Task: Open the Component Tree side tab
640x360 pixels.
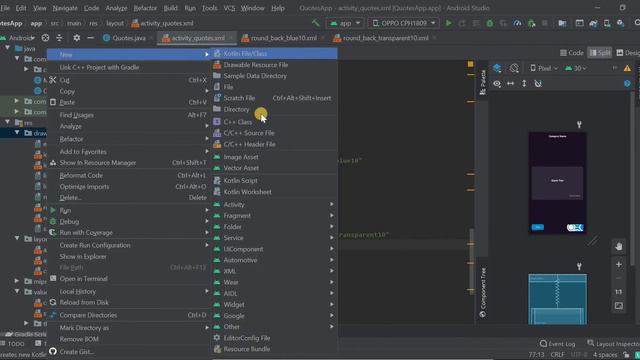Action: pos(483,292)
